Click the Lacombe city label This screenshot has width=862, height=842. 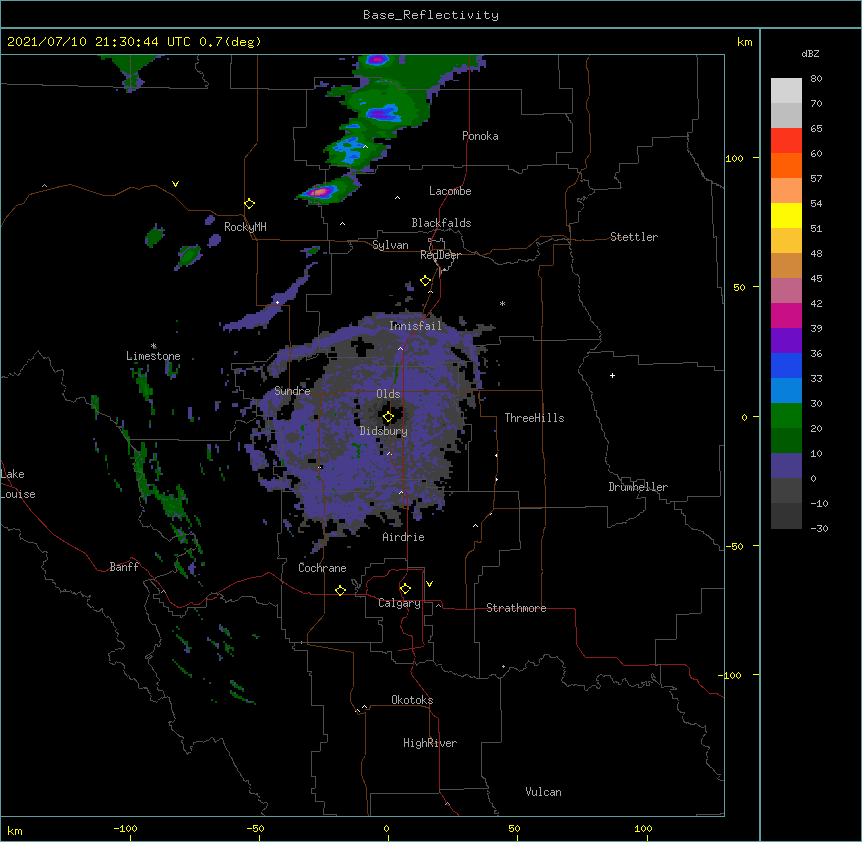tap(450, 191)
